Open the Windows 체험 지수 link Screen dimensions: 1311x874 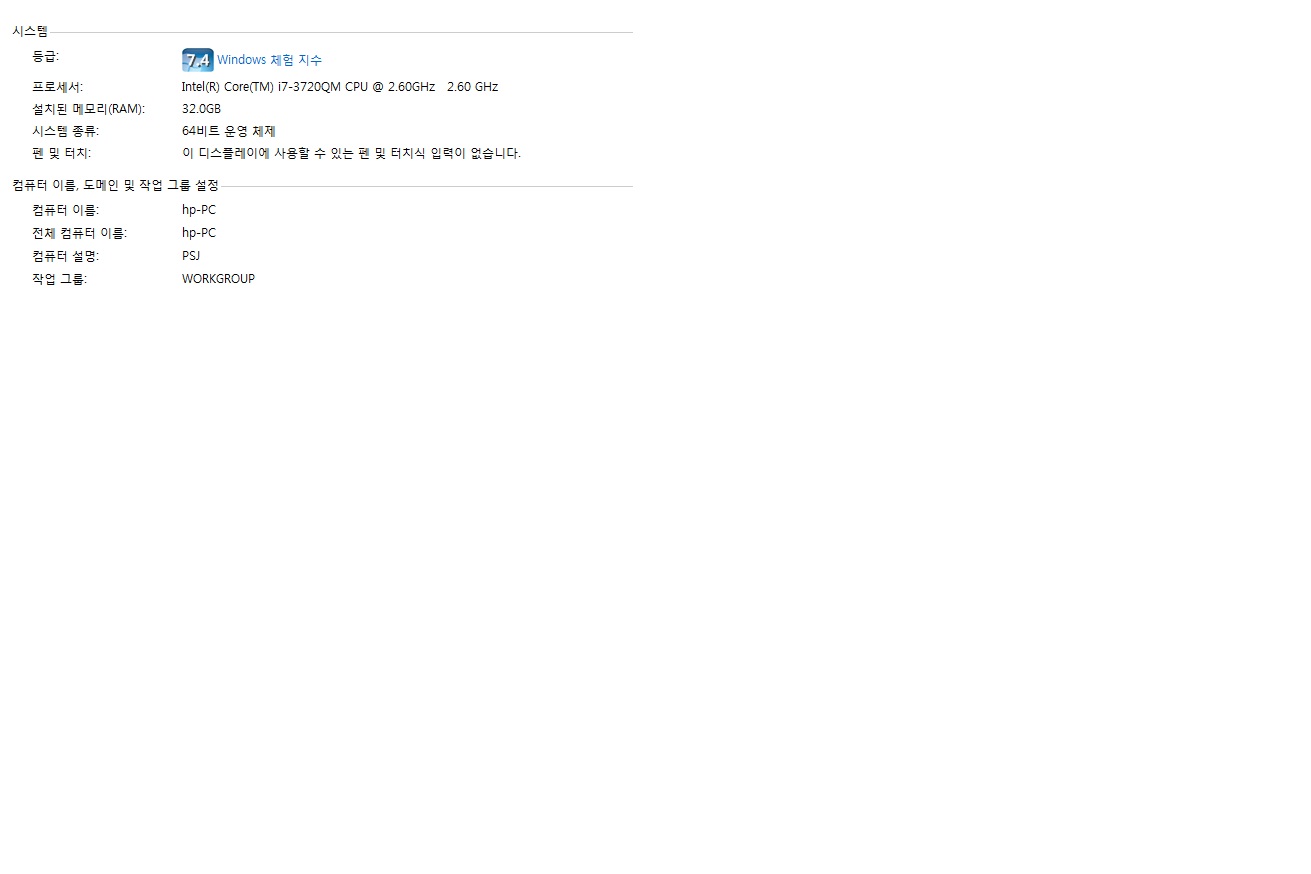click(269, 60)
